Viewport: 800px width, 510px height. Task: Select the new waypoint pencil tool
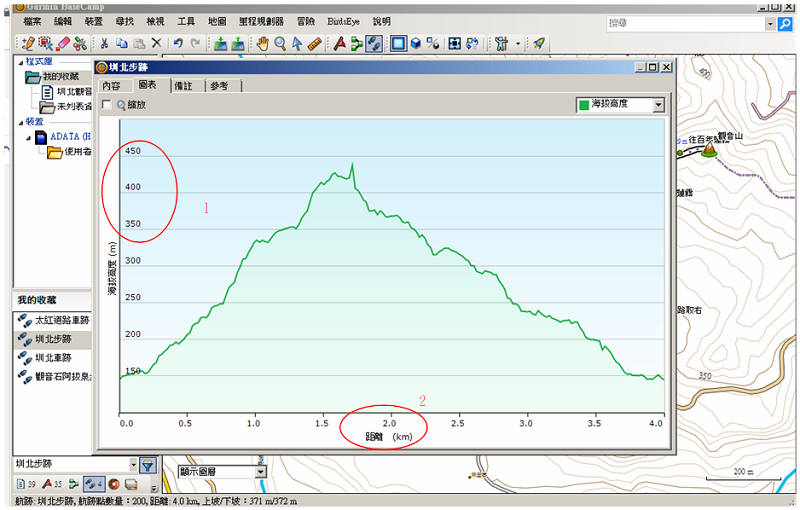(28, 44)
